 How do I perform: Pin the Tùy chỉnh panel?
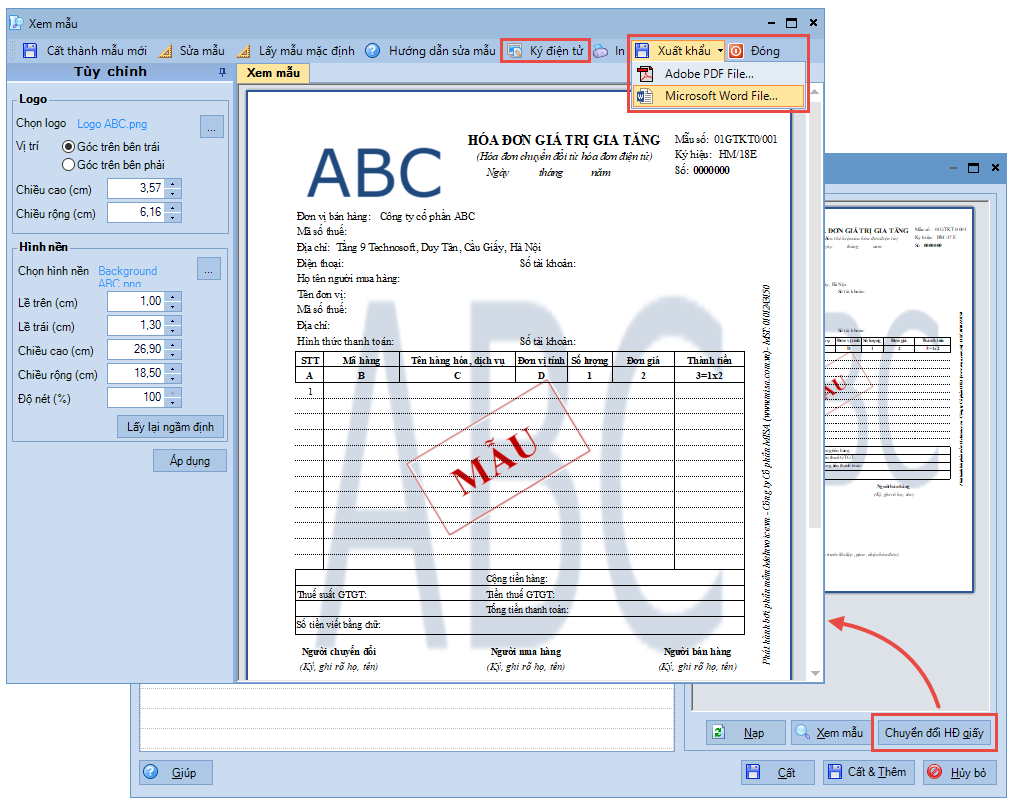tap(222, 72)
